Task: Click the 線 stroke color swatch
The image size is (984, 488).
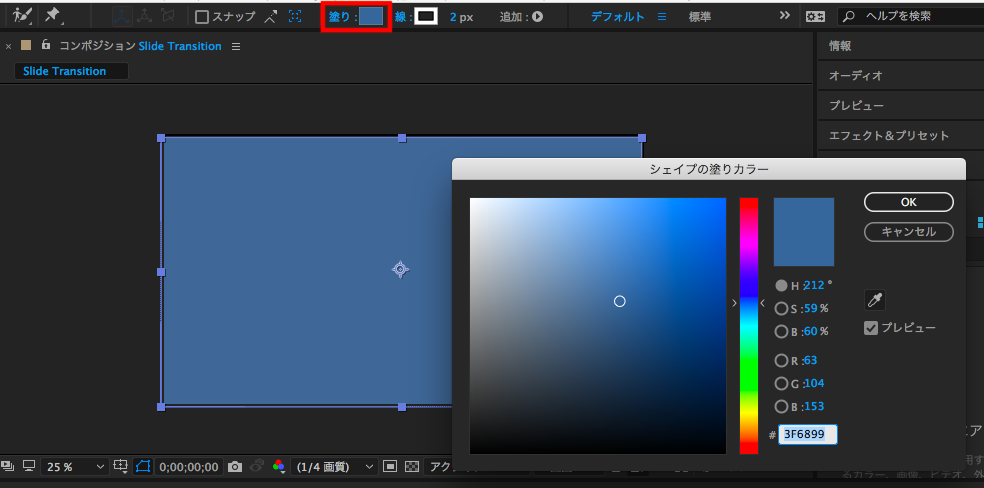Action: pyautogui.click(x=426, y=17)
